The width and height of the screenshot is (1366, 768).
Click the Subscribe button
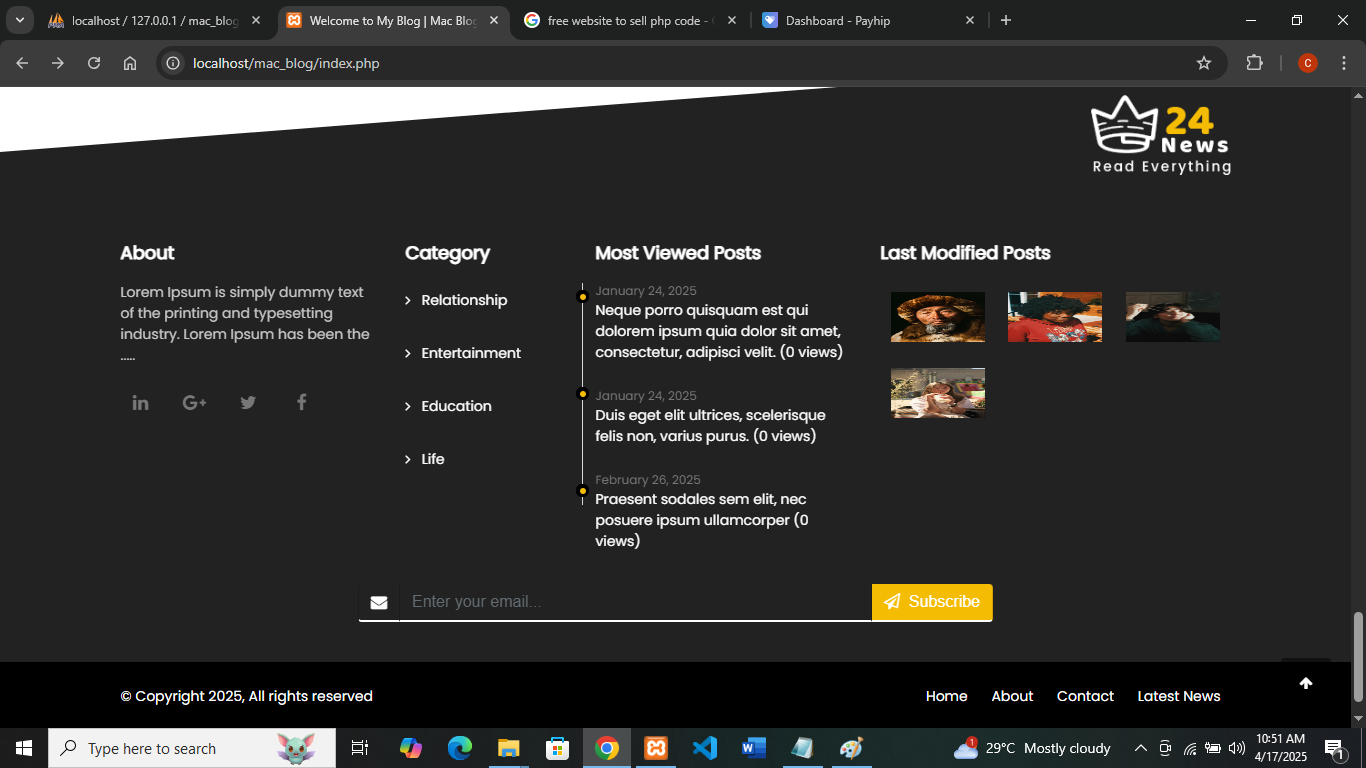pos(932,602)
